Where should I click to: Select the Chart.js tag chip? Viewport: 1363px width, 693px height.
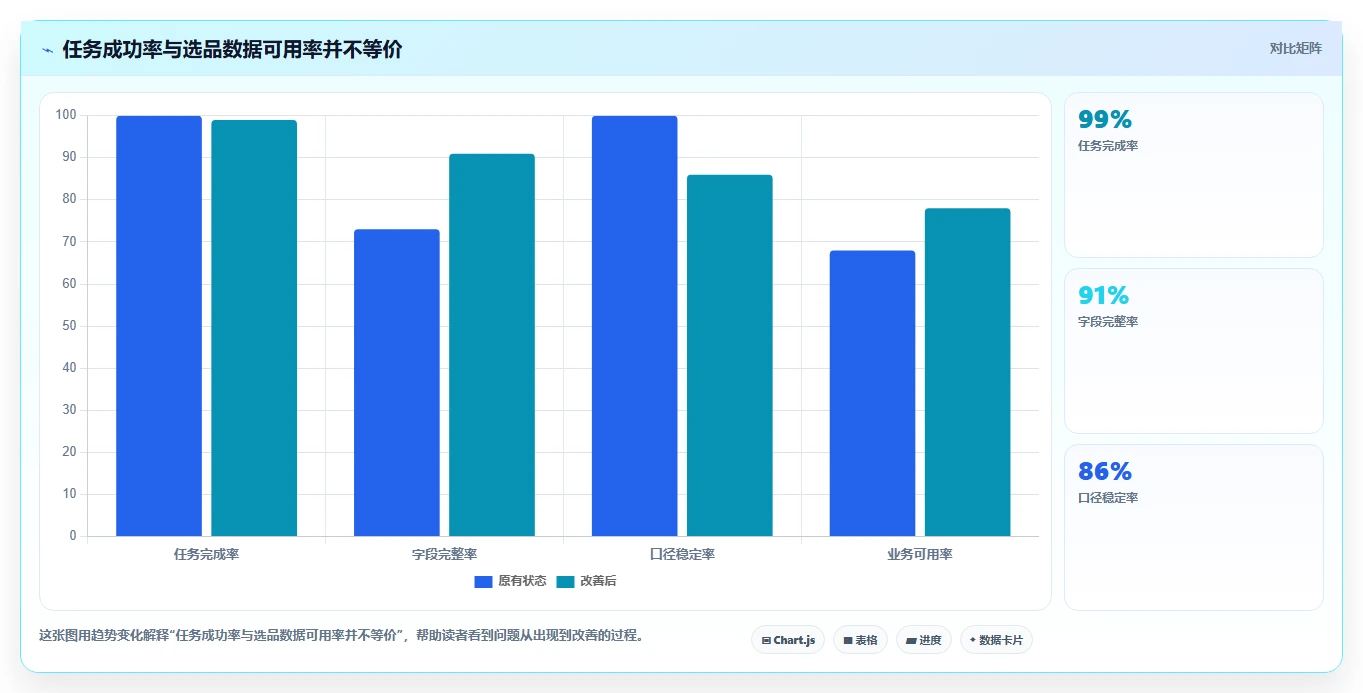(788, 640)
